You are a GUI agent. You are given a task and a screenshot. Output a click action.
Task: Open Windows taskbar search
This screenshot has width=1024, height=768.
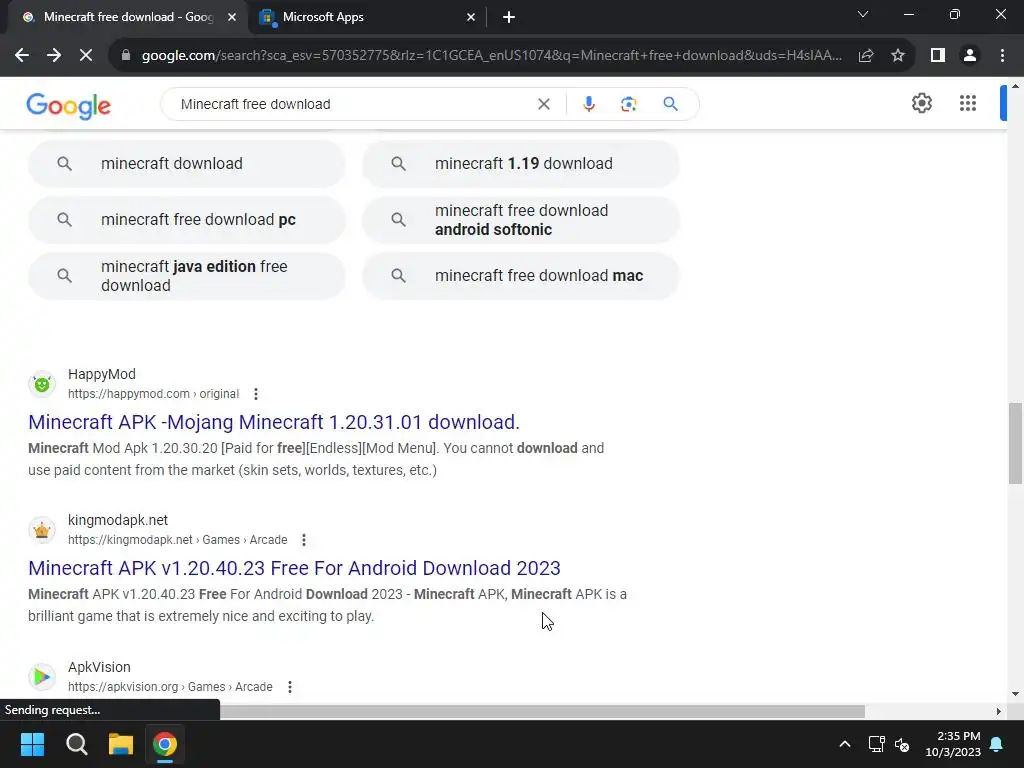point(76,744)
